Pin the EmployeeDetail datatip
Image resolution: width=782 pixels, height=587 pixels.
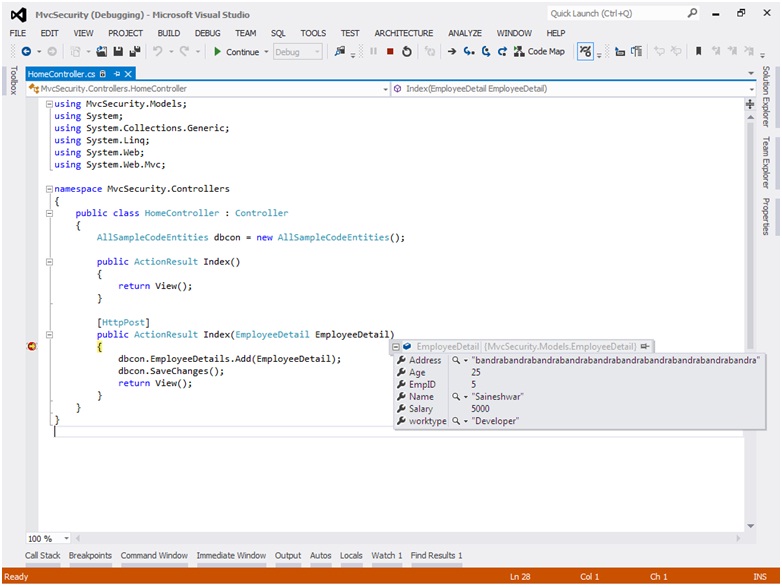(645, 346)
